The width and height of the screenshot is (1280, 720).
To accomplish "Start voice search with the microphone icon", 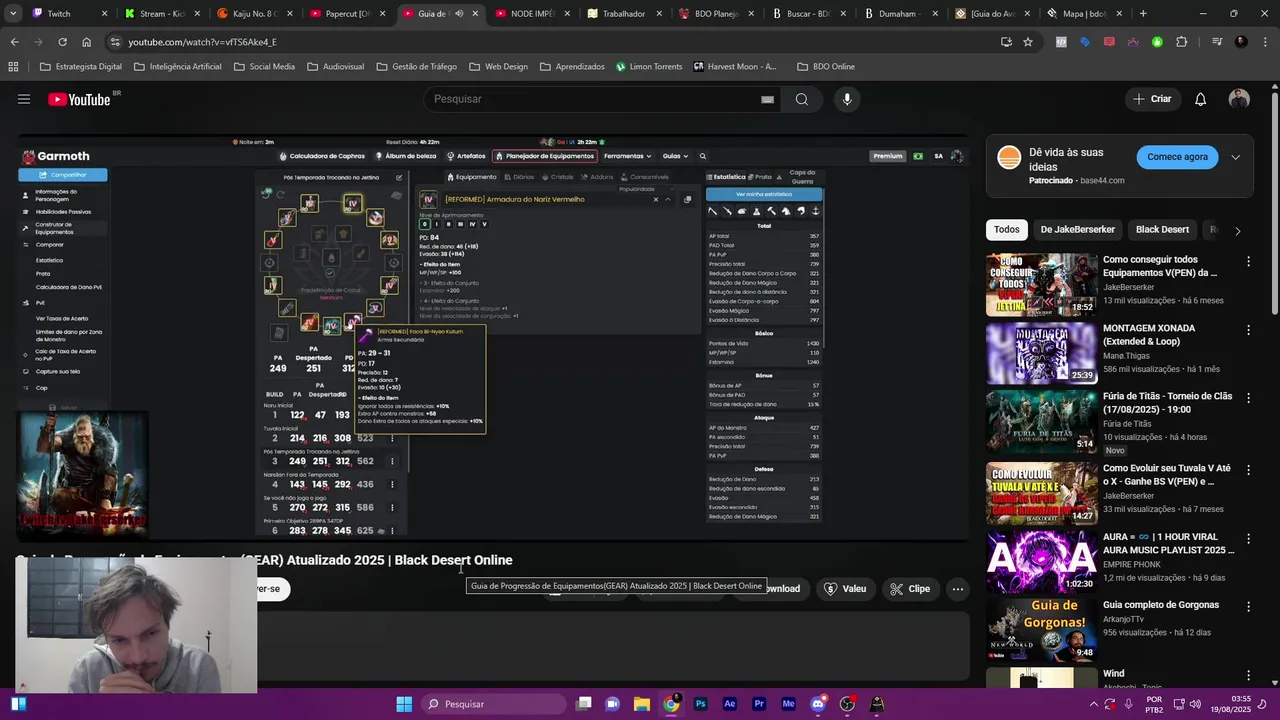I will (847, 99).
